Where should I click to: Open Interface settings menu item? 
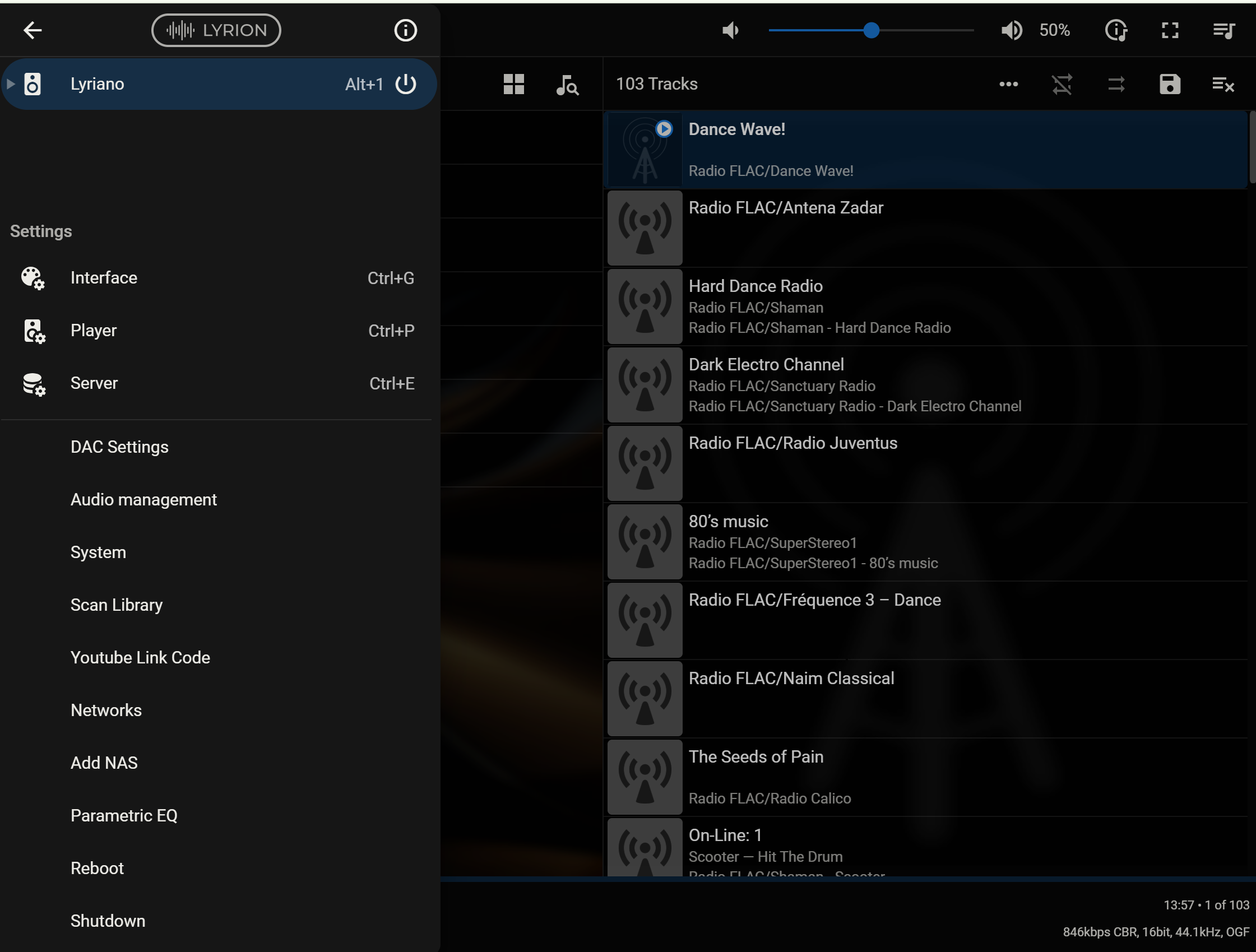[x=103, y=277]
